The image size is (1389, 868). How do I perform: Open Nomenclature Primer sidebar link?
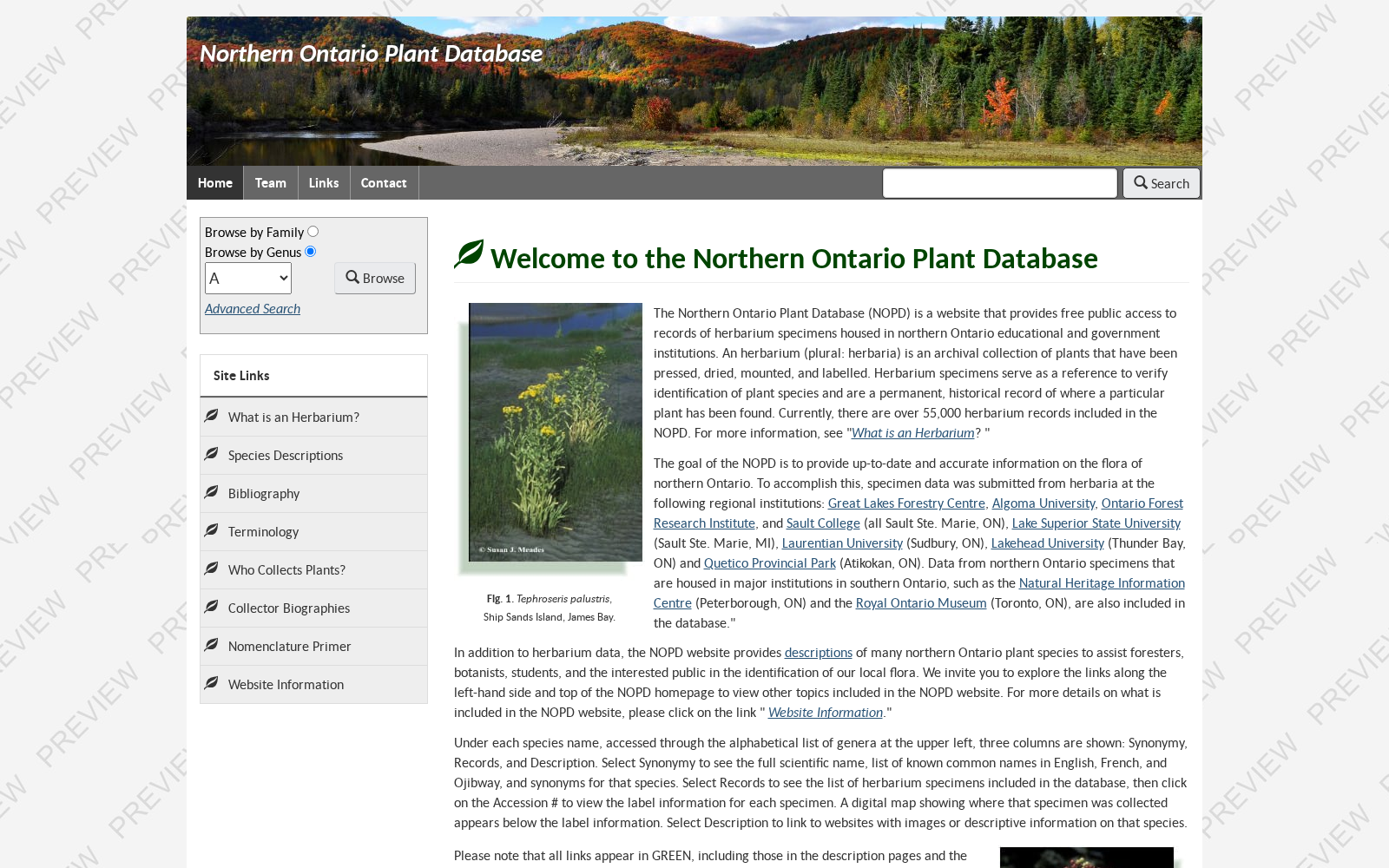coord(313,647)
